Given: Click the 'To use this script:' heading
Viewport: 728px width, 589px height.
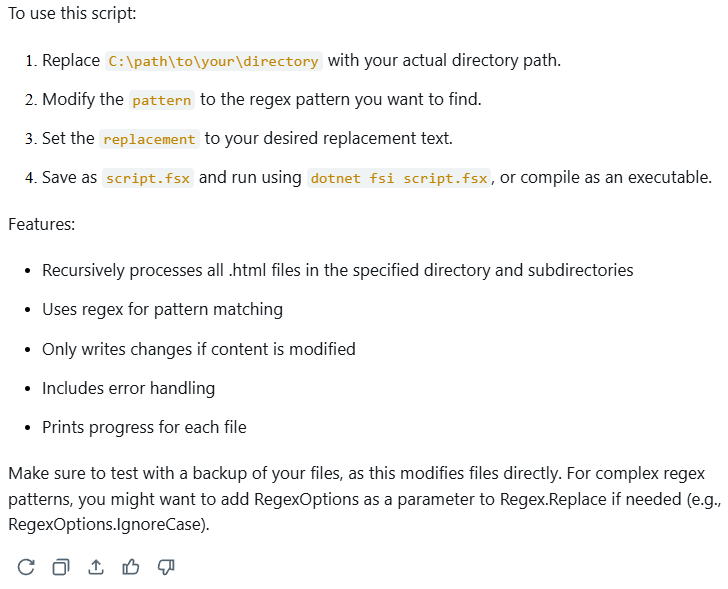Looking at the screenshot, I should (72, 13).
